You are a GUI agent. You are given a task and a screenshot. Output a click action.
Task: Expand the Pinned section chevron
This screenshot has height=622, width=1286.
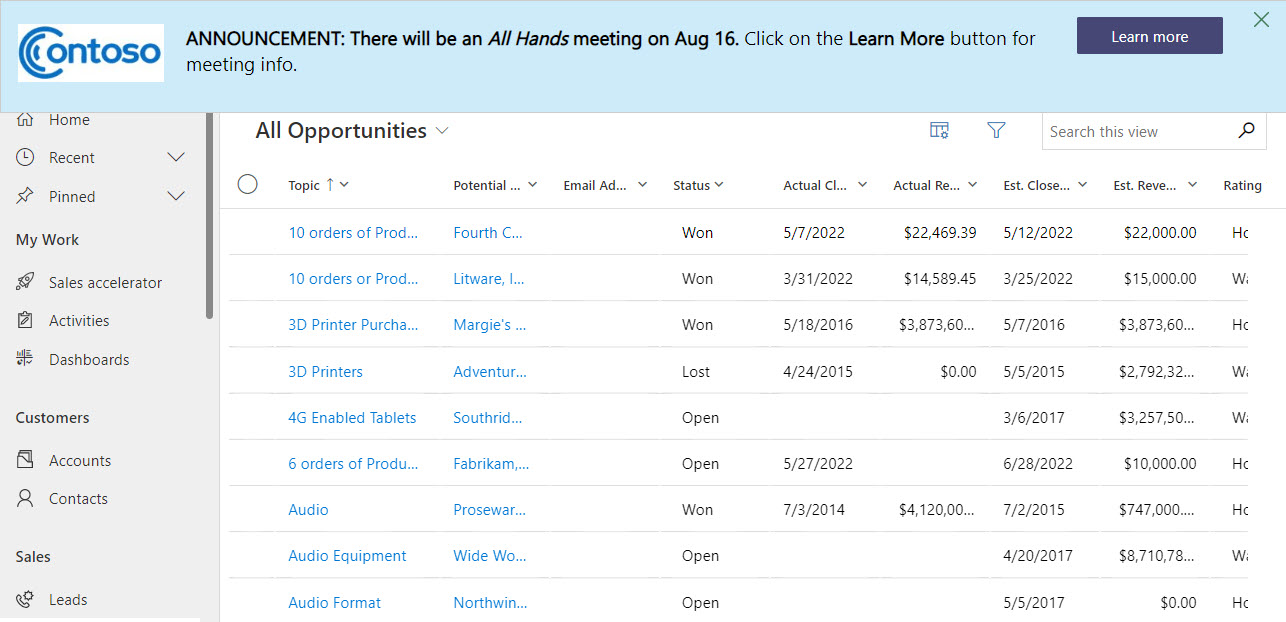[x=176, y=197]
